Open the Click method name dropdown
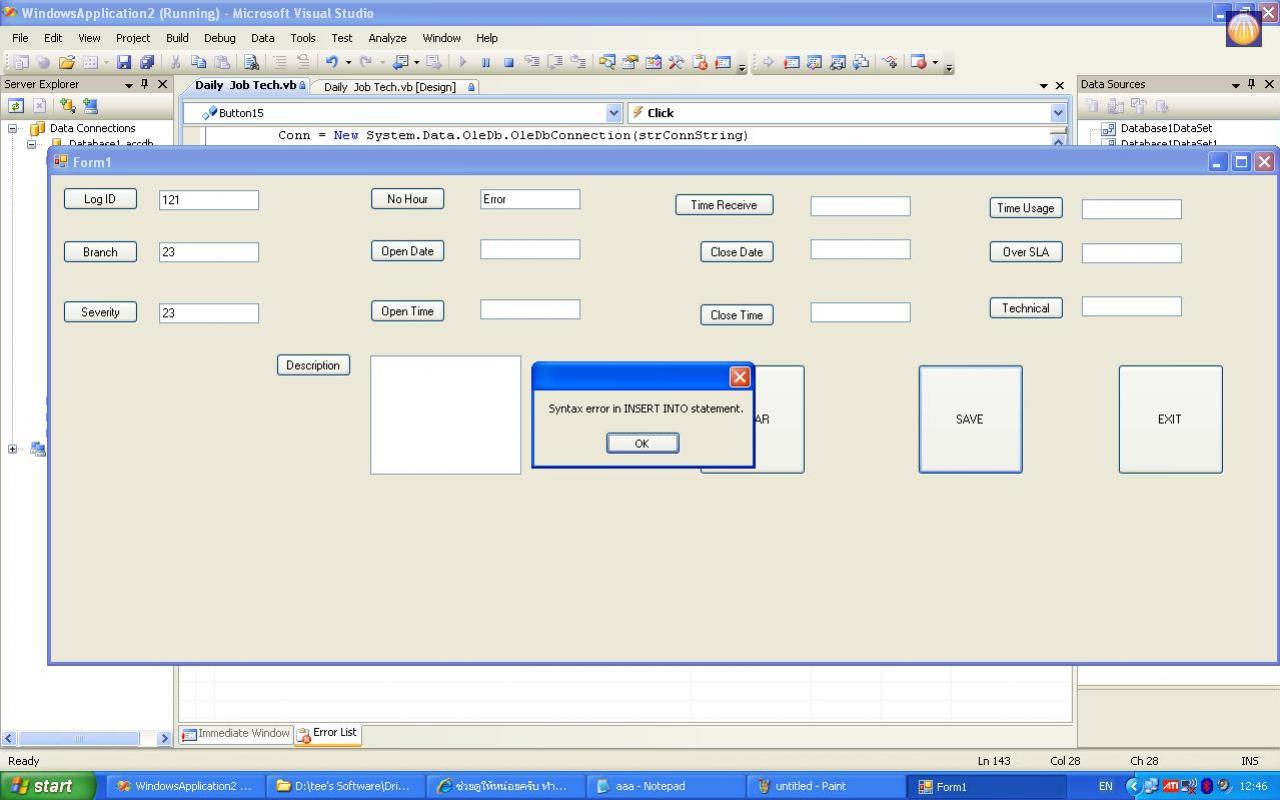Screen dimensions: 1280x800 [1058, 113]
